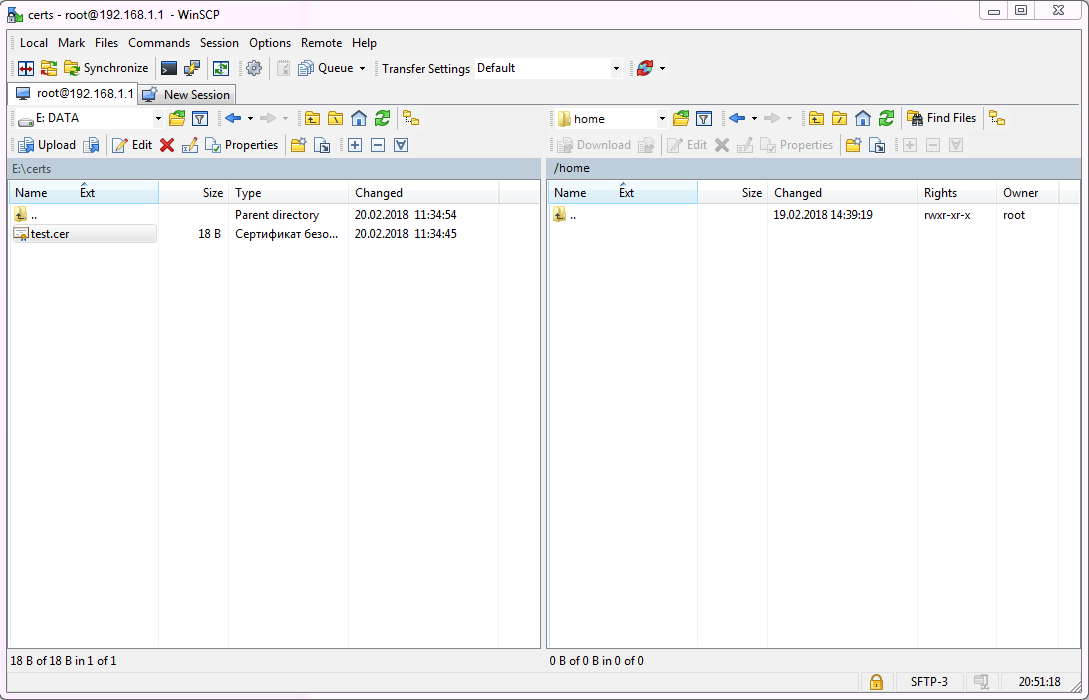
Task: Expand the arrow next to globe icon
Action: click(662, 68)
